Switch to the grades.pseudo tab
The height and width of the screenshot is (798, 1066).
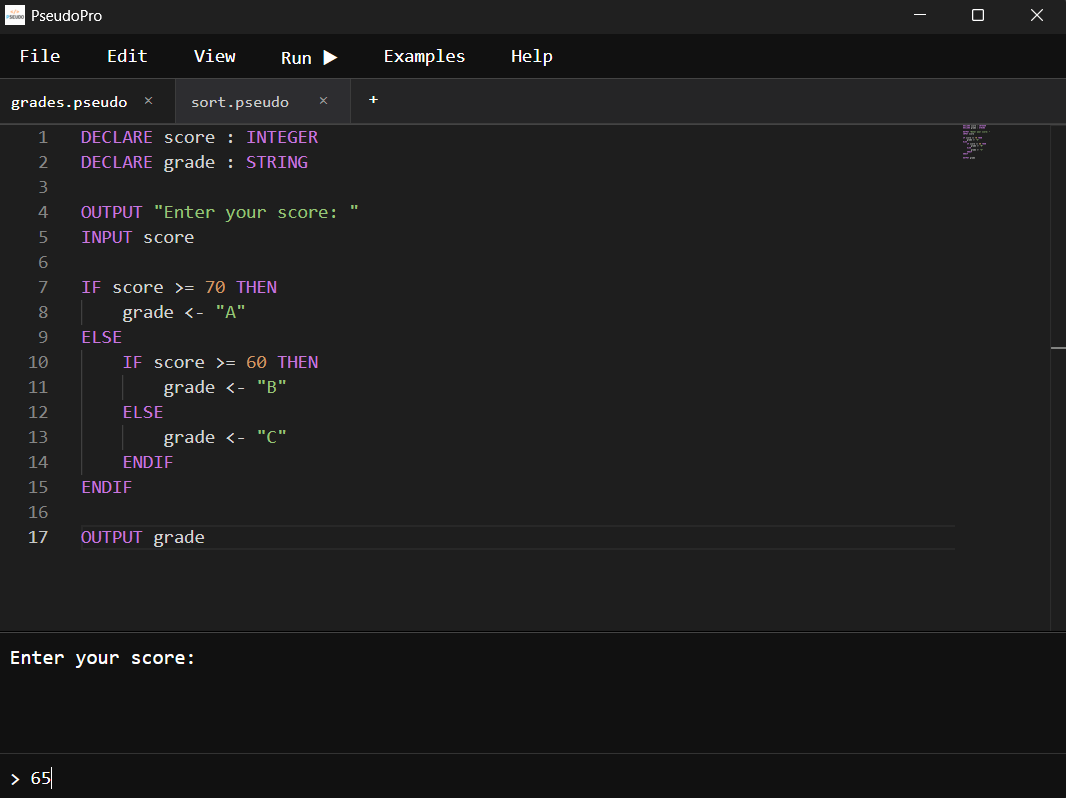[69, 102]
